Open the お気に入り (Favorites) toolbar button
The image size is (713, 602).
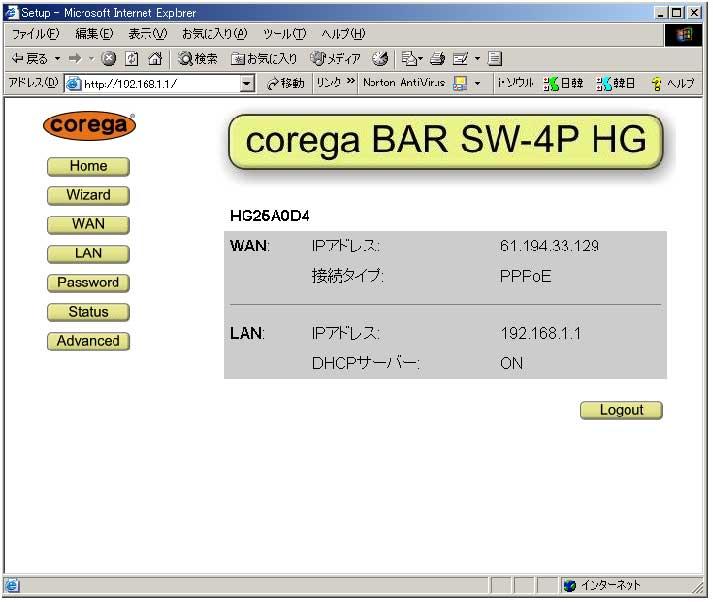click(264, 59)
